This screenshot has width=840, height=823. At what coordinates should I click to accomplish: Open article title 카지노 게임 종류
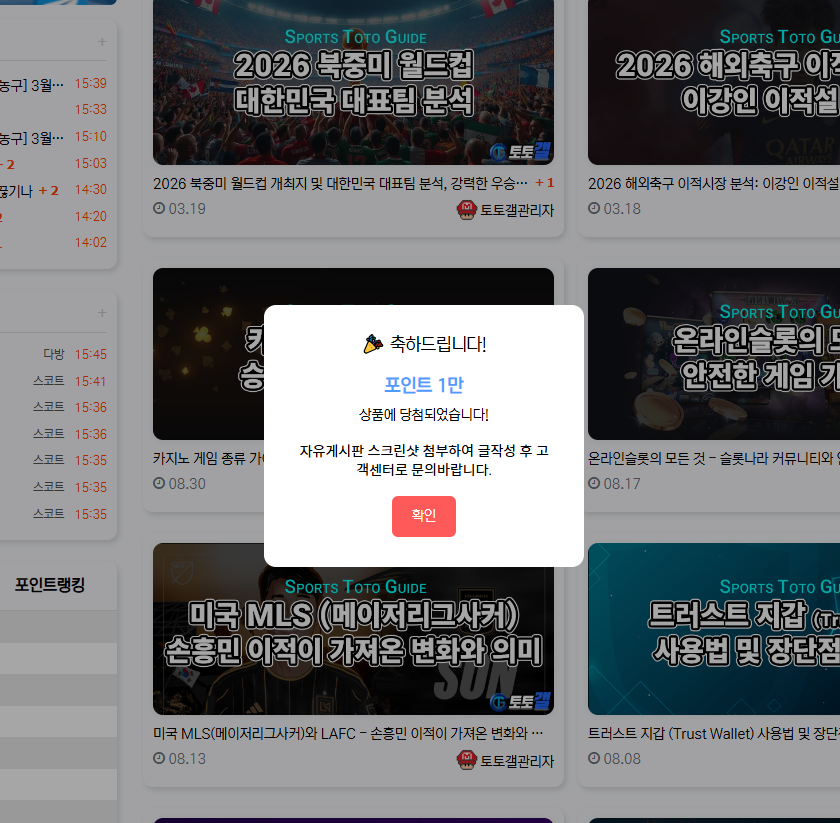click(208, 459)
